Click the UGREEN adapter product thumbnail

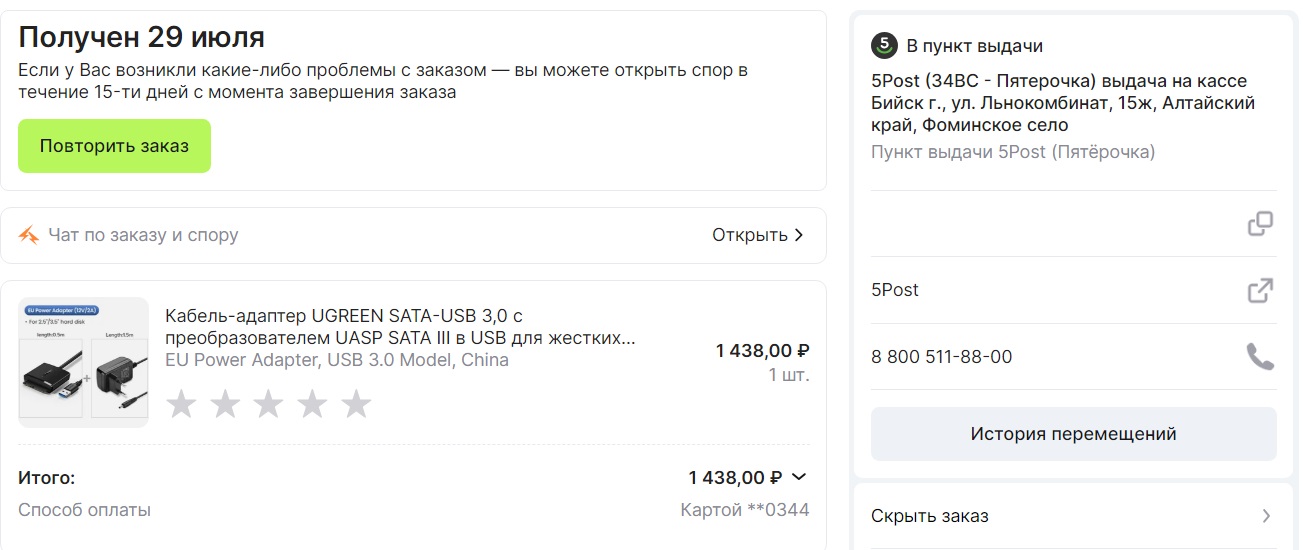click(x=84, y=362)
